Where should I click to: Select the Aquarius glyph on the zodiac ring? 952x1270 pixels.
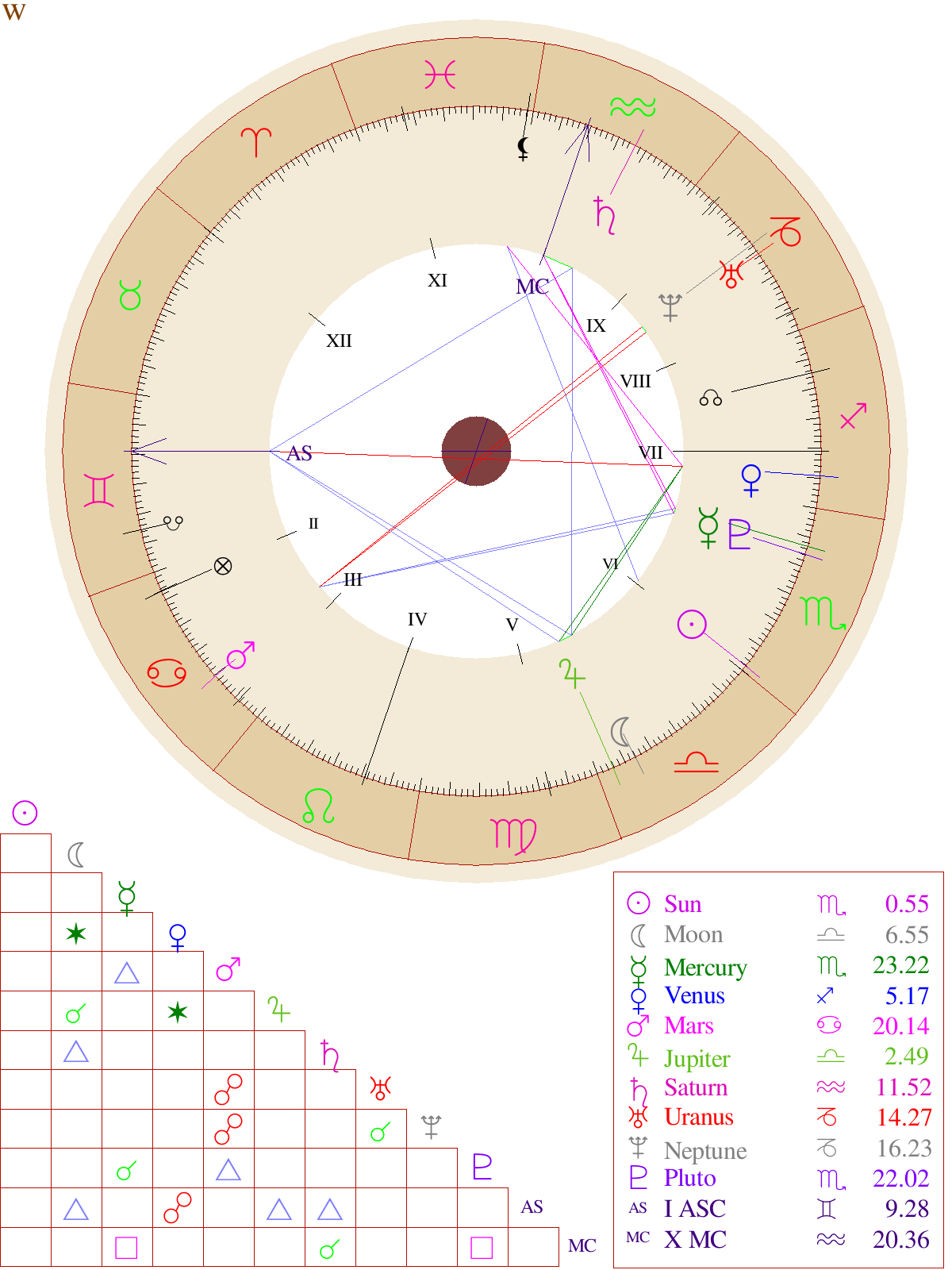(x=632, y=106)
